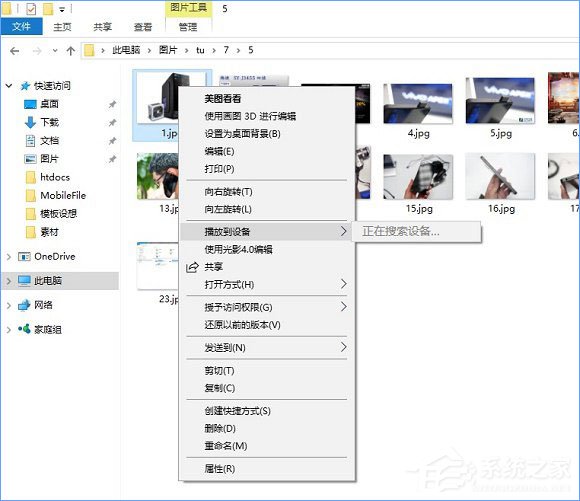This screenshot has width=580, height=501.
Task: Select 网络 in the navigation pane
Action: (x=43, y=305)
